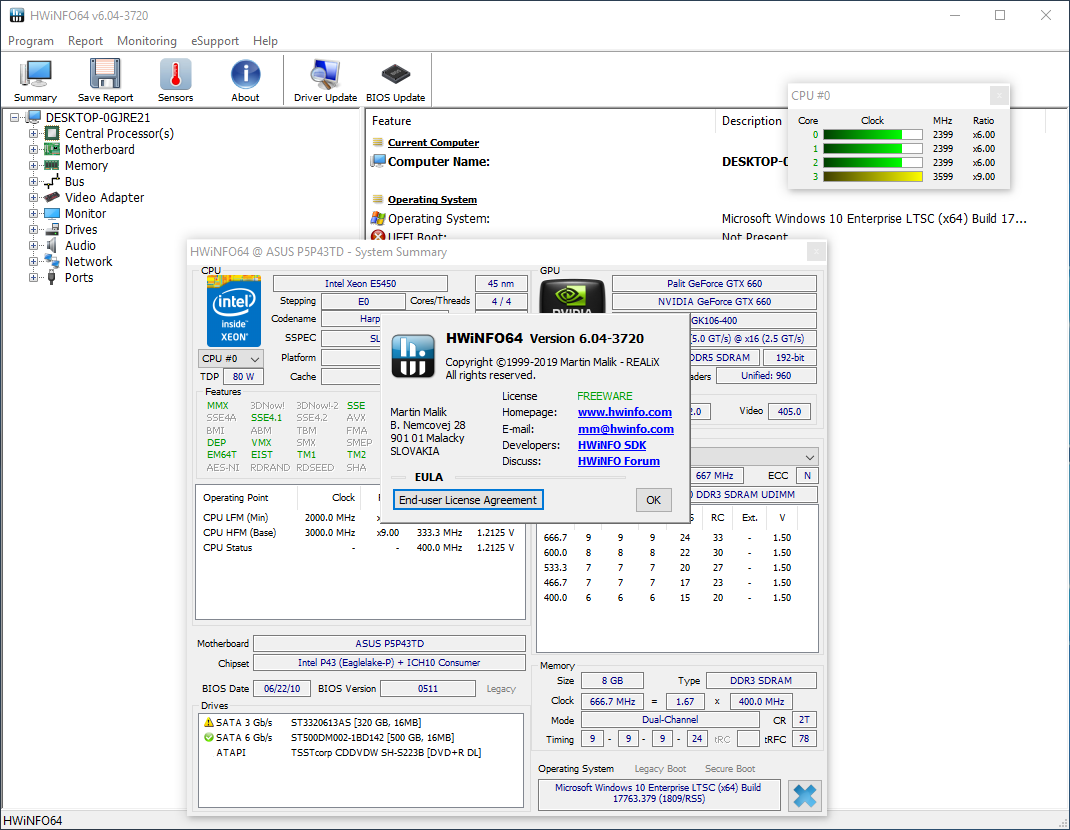Open the eSupport menu
Screen dimensions: 1070x830
(214, 41)
